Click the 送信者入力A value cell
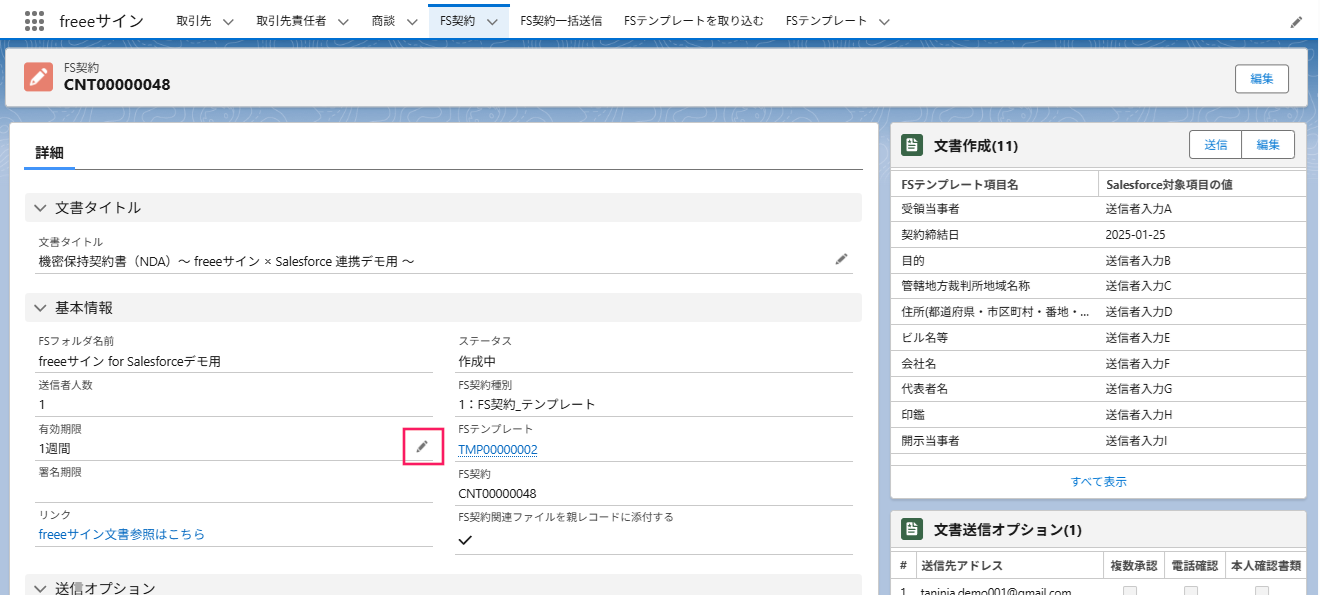The height and width of the screenshot is (595, 1320). click(x=1138, y=209)
